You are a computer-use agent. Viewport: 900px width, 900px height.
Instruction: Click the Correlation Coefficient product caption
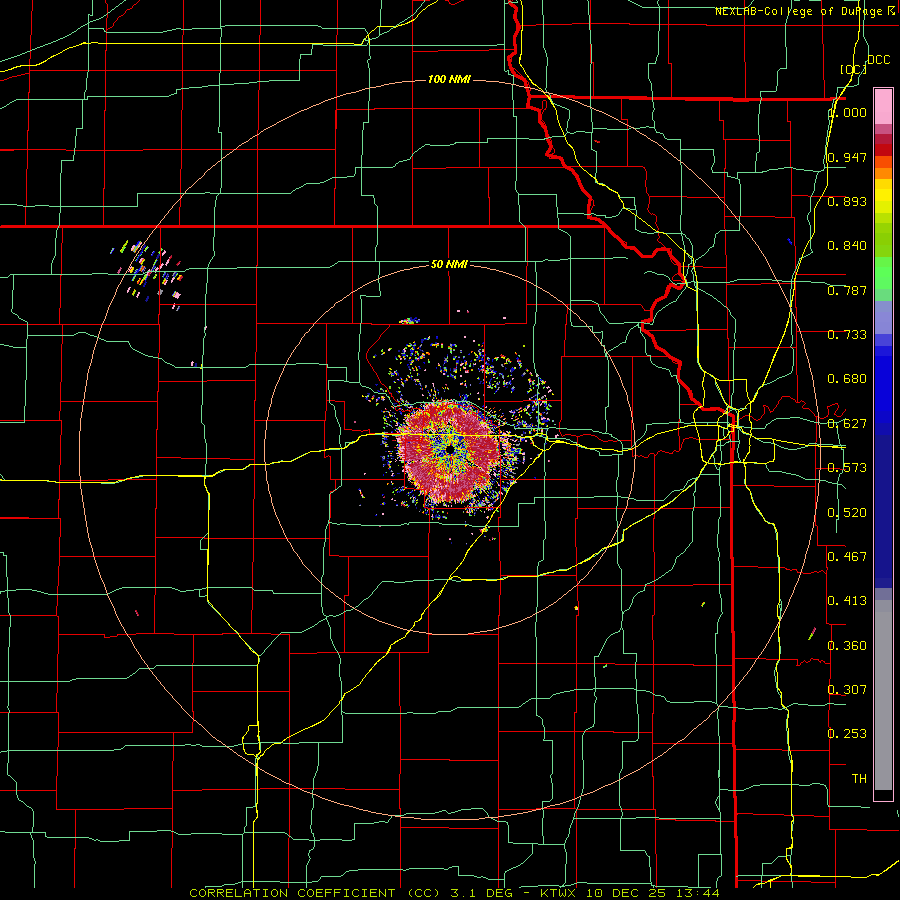[x=454, y=893]
